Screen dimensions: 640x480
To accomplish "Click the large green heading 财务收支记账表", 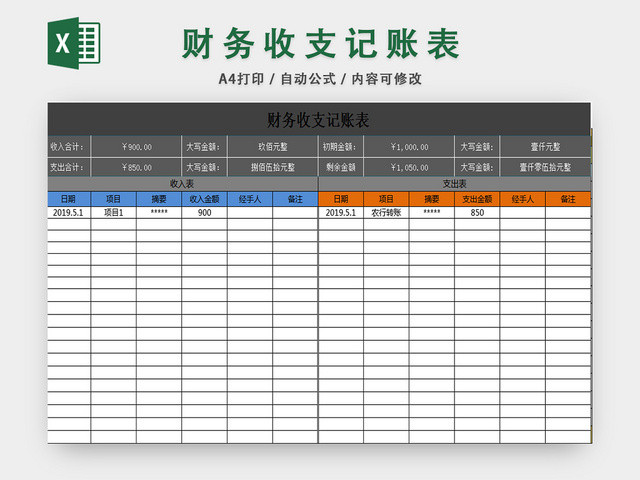I will (321, 44).
